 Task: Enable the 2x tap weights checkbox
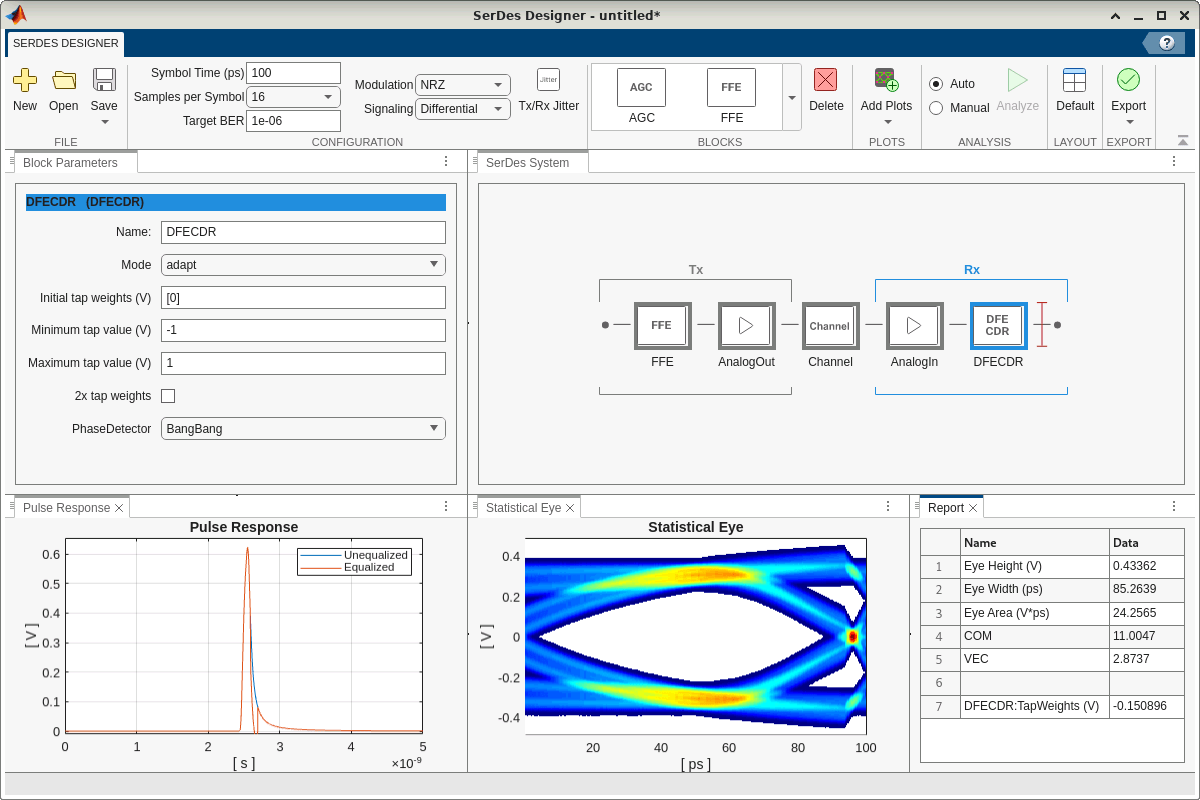click(x=168, y=396)
